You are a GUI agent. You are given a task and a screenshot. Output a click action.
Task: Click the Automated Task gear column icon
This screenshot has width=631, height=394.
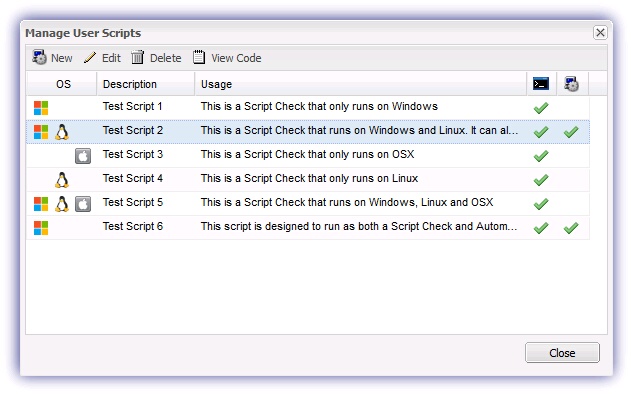point(571,84)
